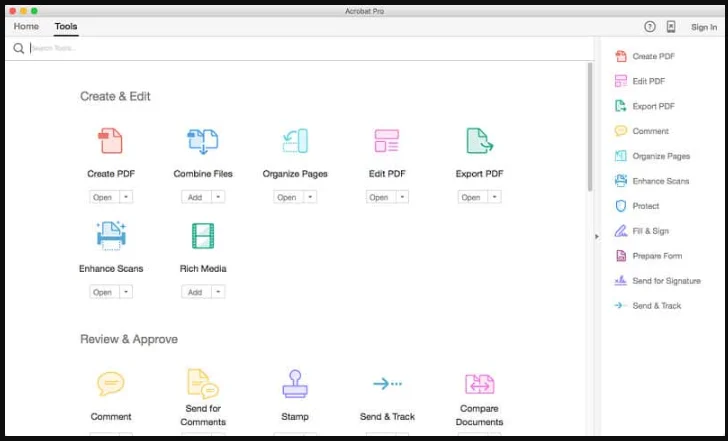The width and height of the screenshot is (728, 441).
Task: Click the Send & Track arrow icon in main area
Action: click(387, 384)
